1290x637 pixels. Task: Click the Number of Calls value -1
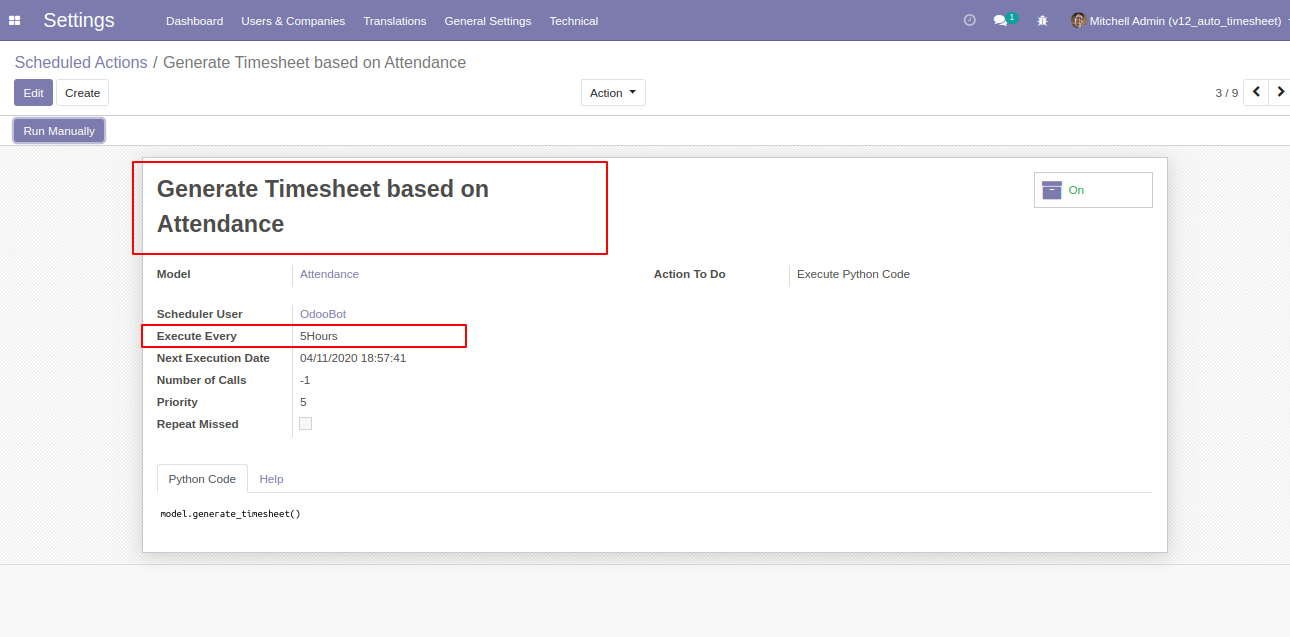point(305,380)
